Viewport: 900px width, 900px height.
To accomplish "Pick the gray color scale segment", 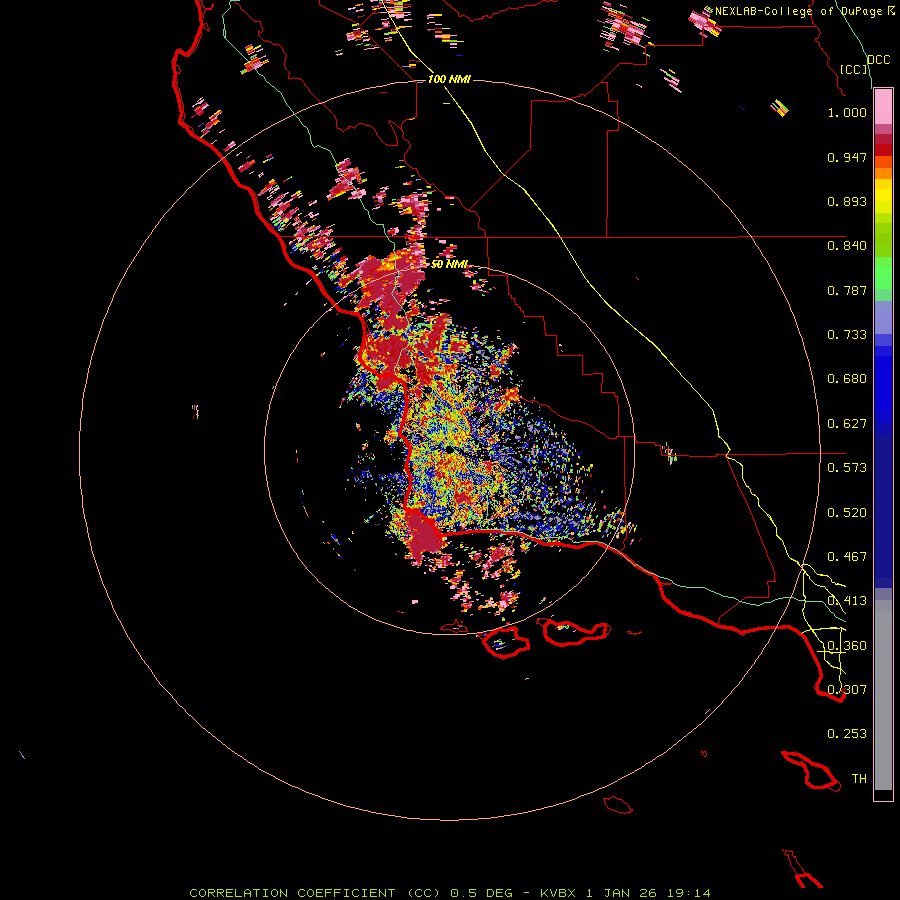I will coord(883,695).
